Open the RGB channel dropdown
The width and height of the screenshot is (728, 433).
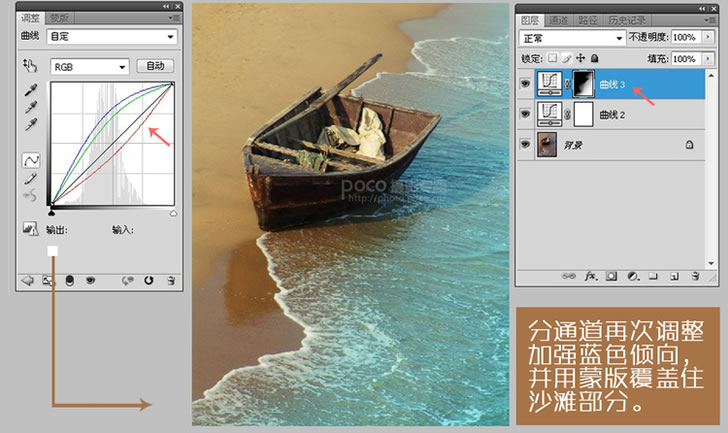click(89, 67)
